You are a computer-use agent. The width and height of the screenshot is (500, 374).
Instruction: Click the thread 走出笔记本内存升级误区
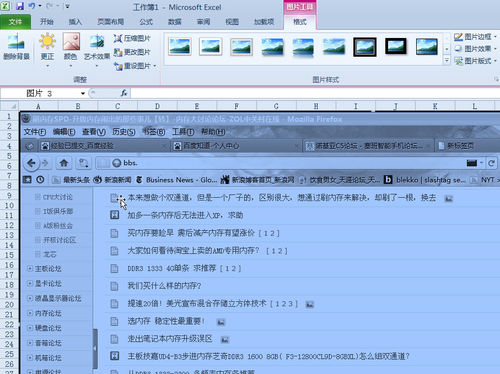[x=170, y=339]
